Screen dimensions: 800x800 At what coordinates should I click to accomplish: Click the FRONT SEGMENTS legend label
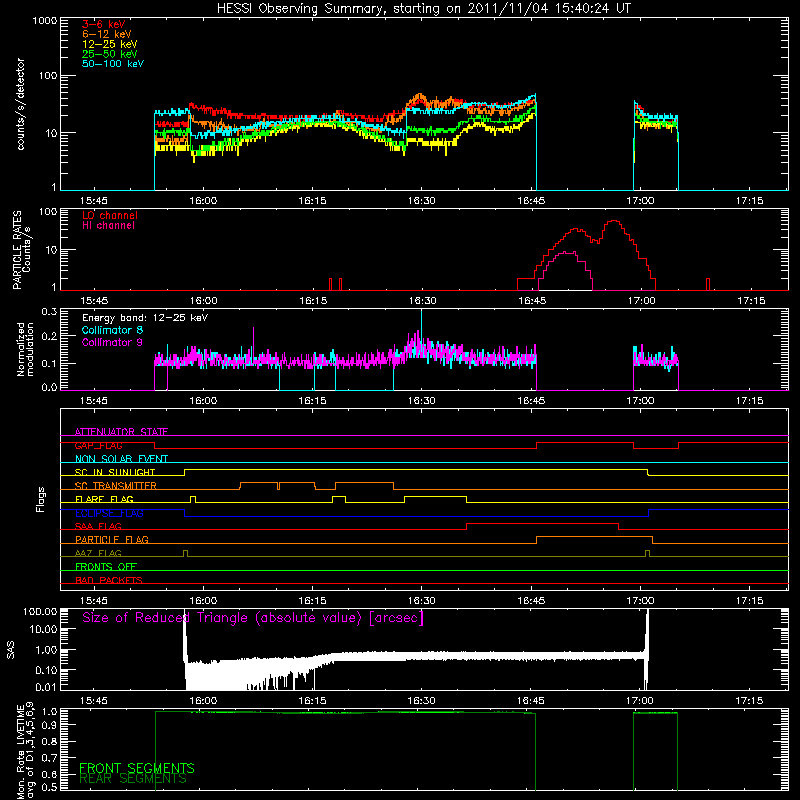click(137, 768)
